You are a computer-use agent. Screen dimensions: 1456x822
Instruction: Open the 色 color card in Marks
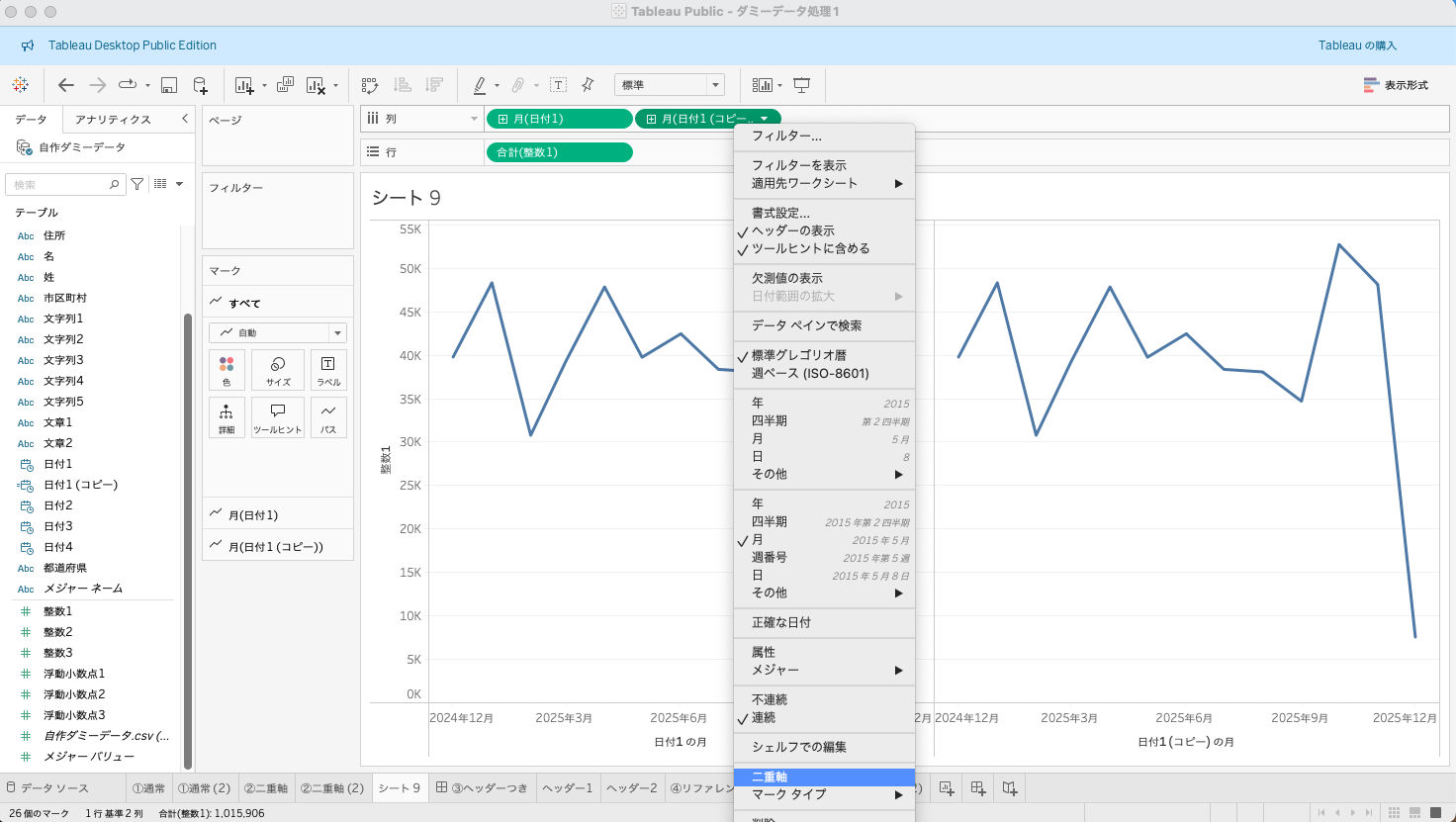point(227,370)
